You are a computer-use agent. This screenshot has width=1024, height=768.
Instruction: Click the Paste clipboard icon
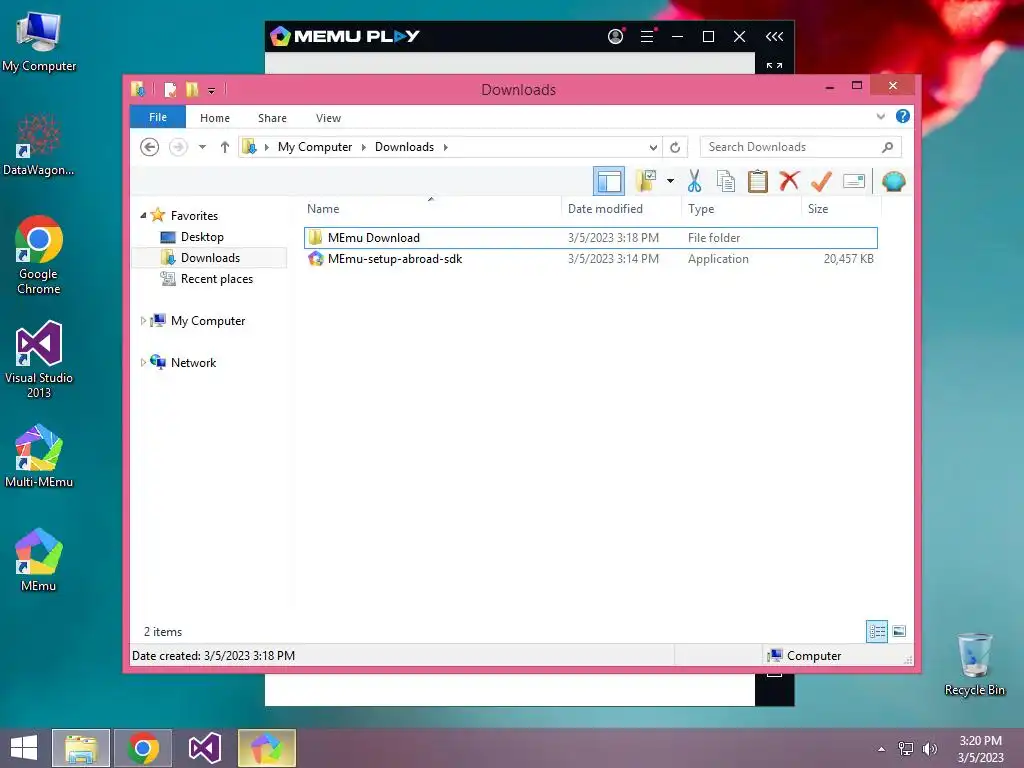click(x=758, y=181)
